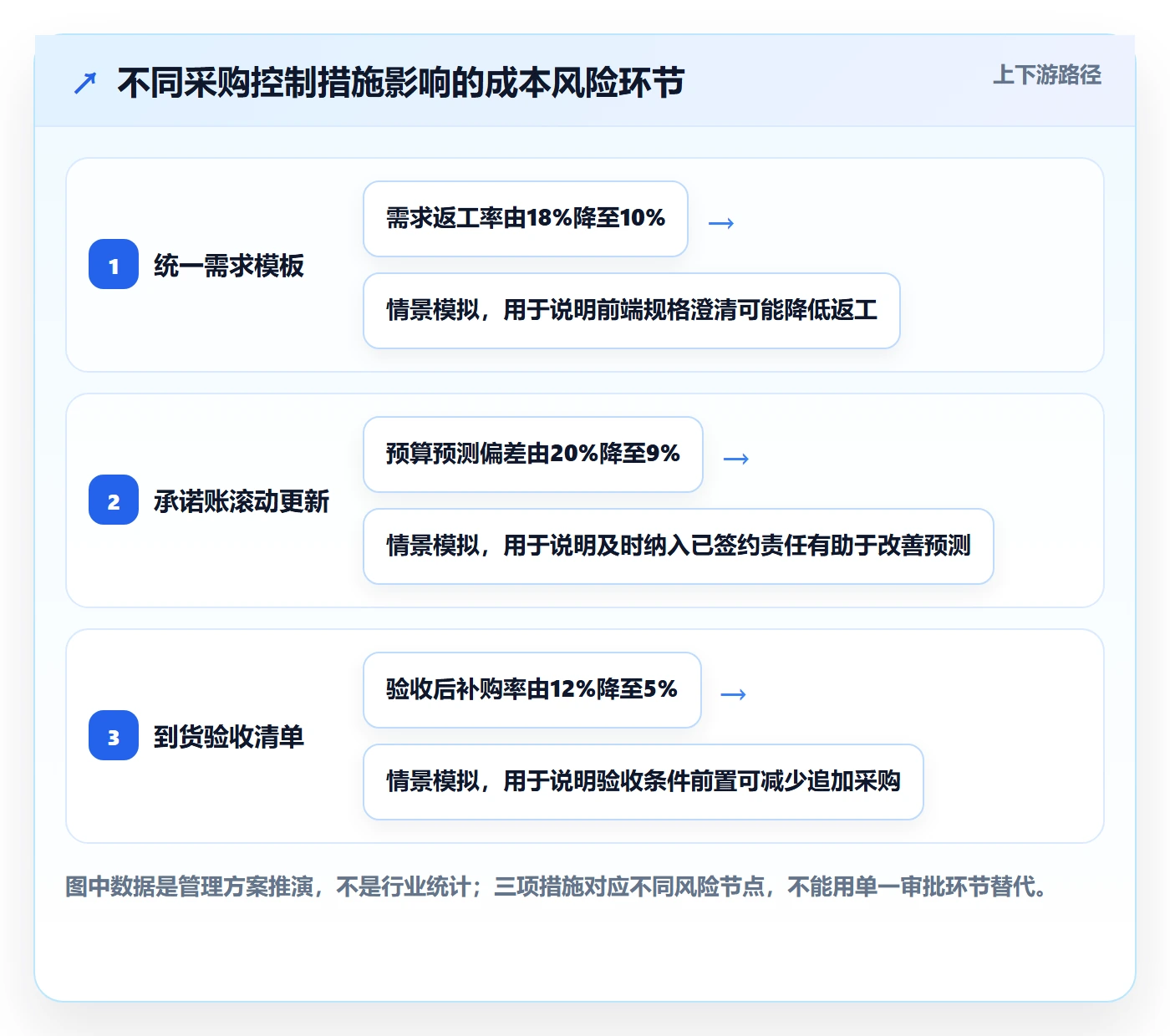Click the number 1 badge for 统一需求模板
The height and width of the screenshot is (1036, 1170).
click(114, 264)
